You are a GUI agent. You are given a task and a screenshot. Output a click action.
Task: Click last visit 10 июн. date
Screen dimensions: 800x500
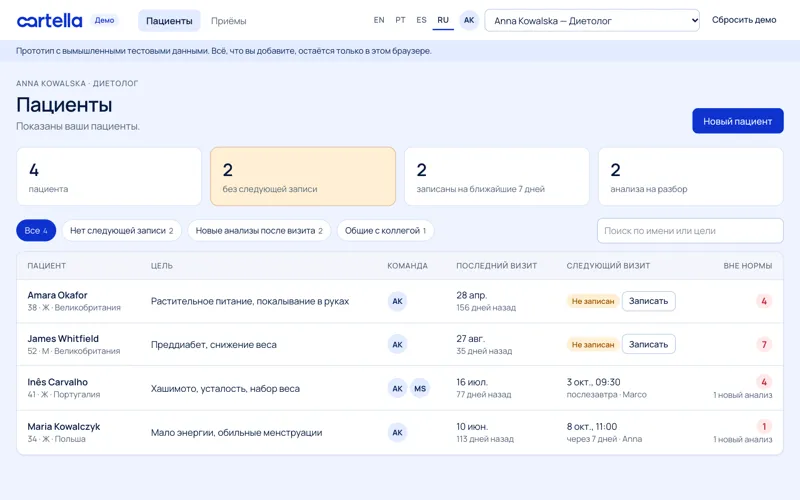point(472,427)
